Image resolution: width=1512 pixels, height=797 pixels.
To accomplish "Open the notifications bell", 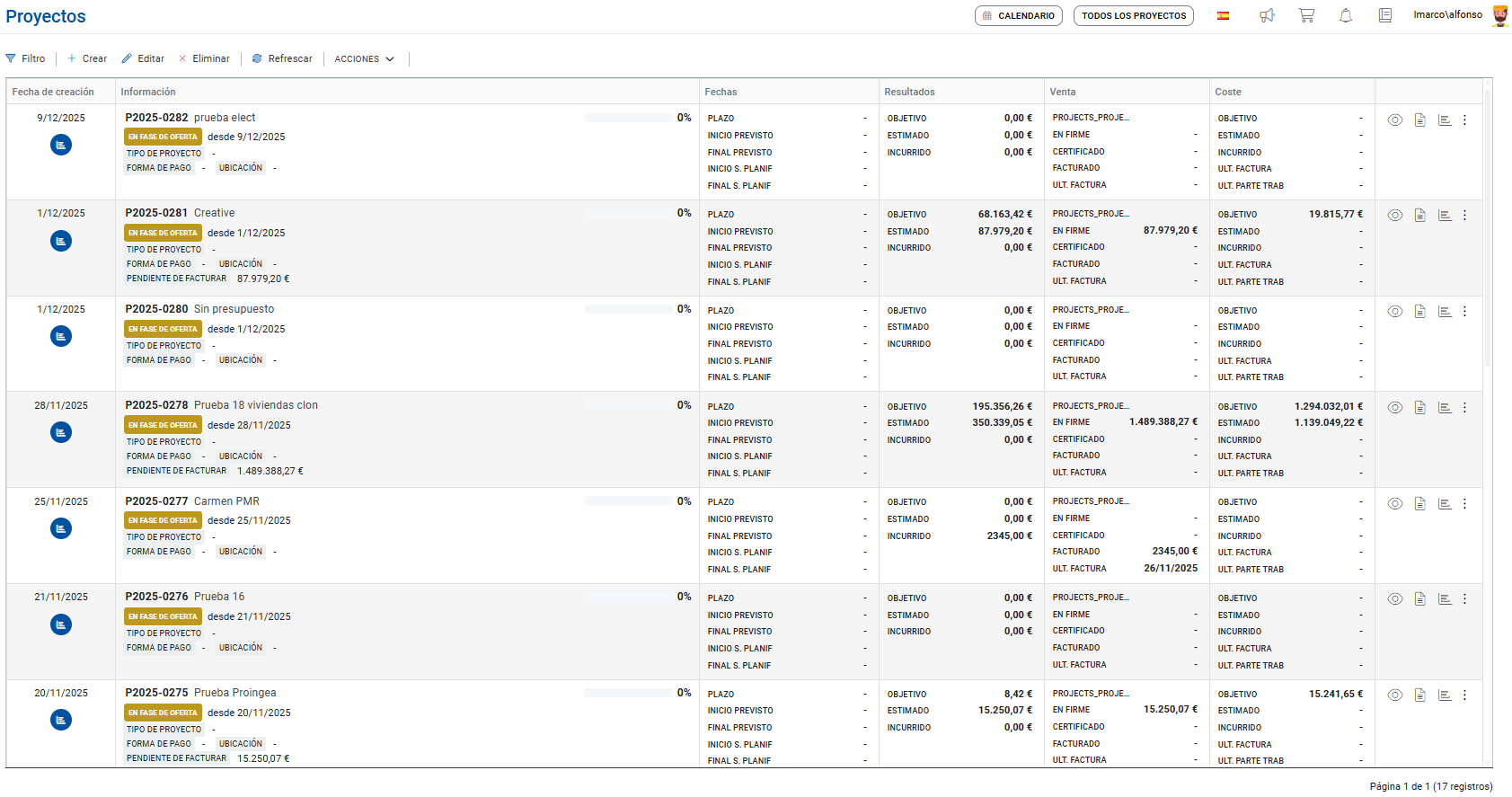I will [1346, 15].
